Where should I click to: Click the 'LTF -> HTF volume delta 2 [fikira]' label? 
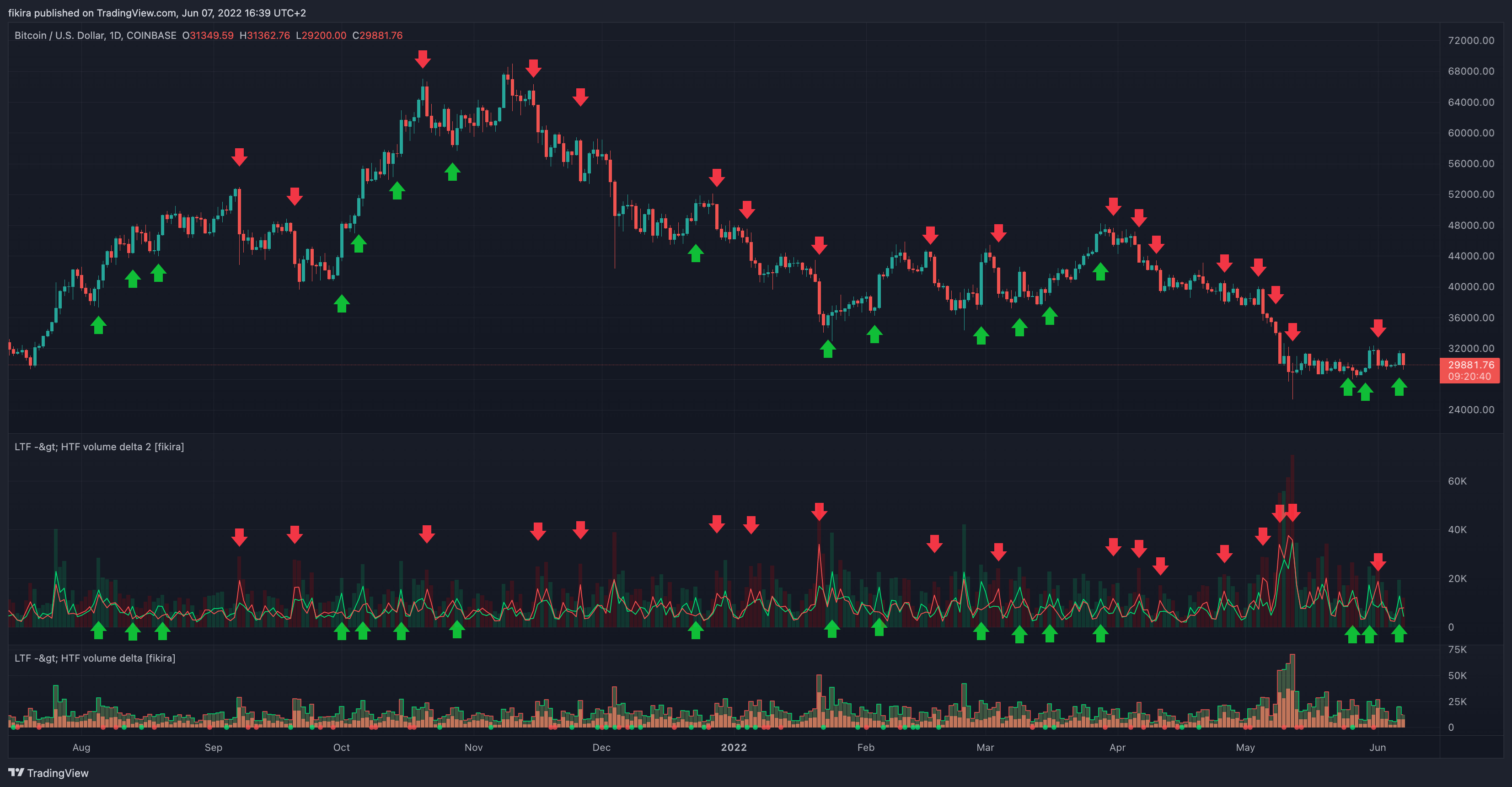tap(99, 447)
